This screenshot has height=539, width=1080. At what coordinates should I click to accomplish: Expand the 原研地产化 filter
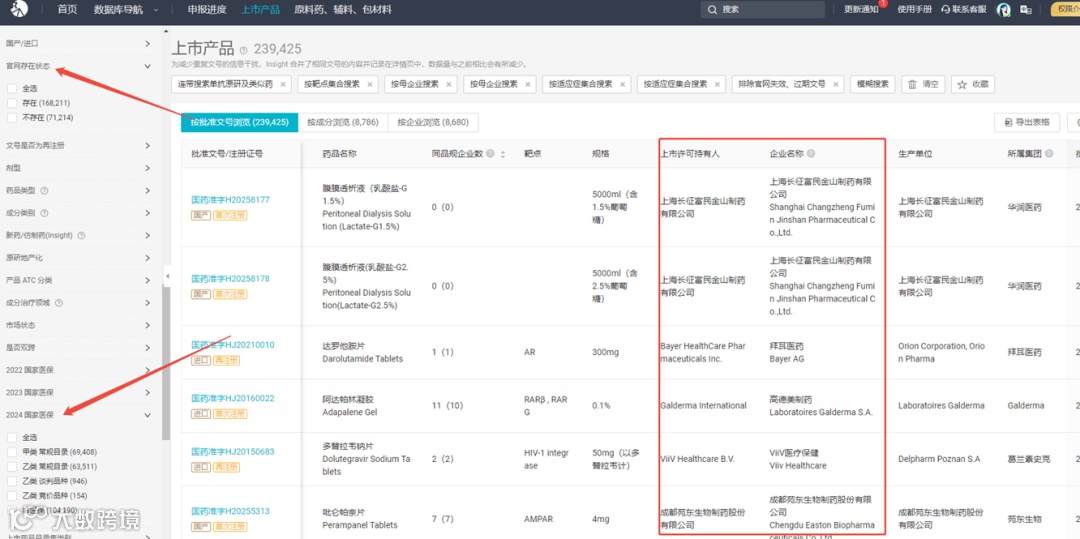147,257
